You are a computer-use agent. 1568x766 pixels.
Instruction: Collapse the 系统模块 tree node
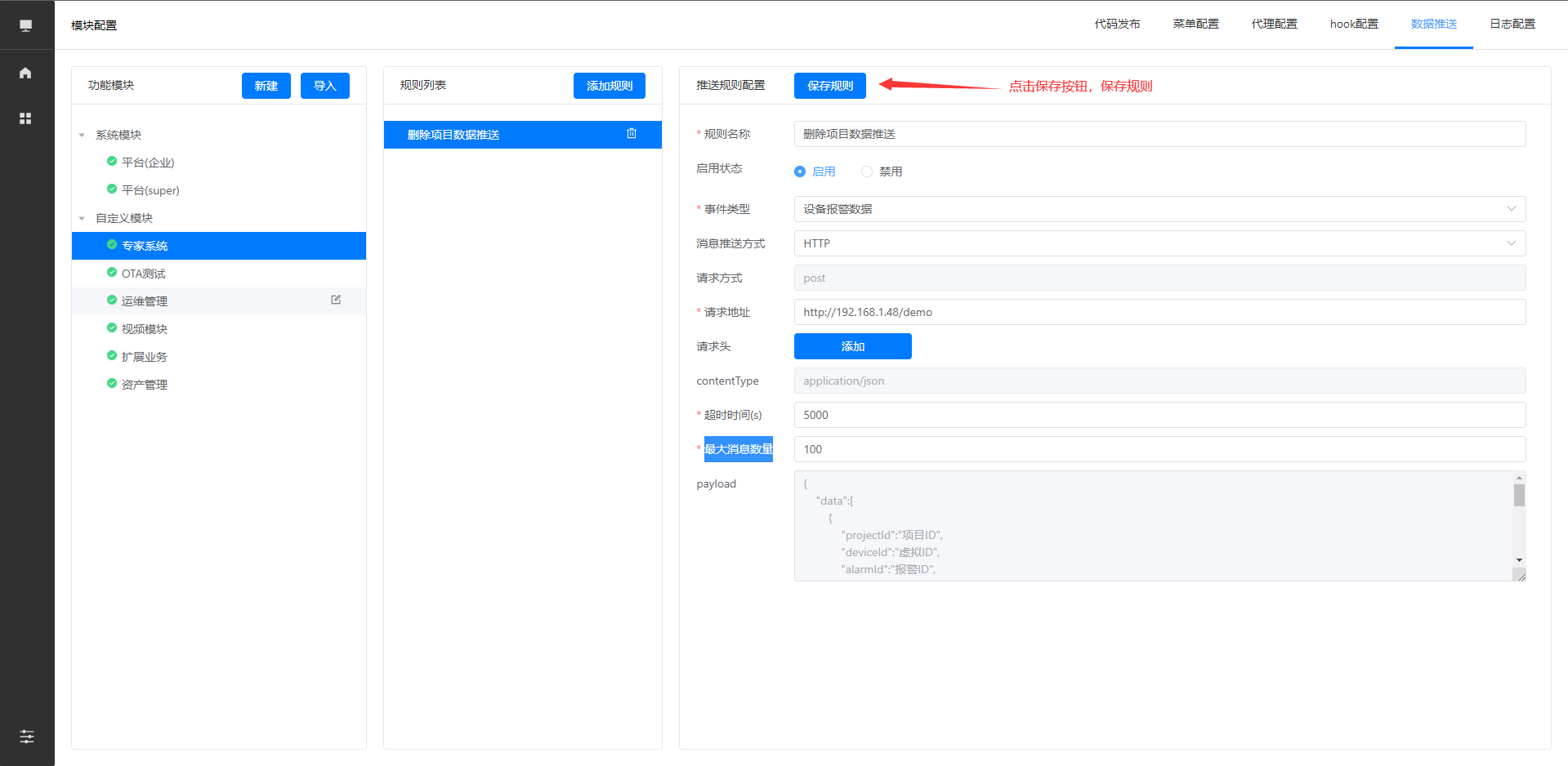click(x=82, y=136)
